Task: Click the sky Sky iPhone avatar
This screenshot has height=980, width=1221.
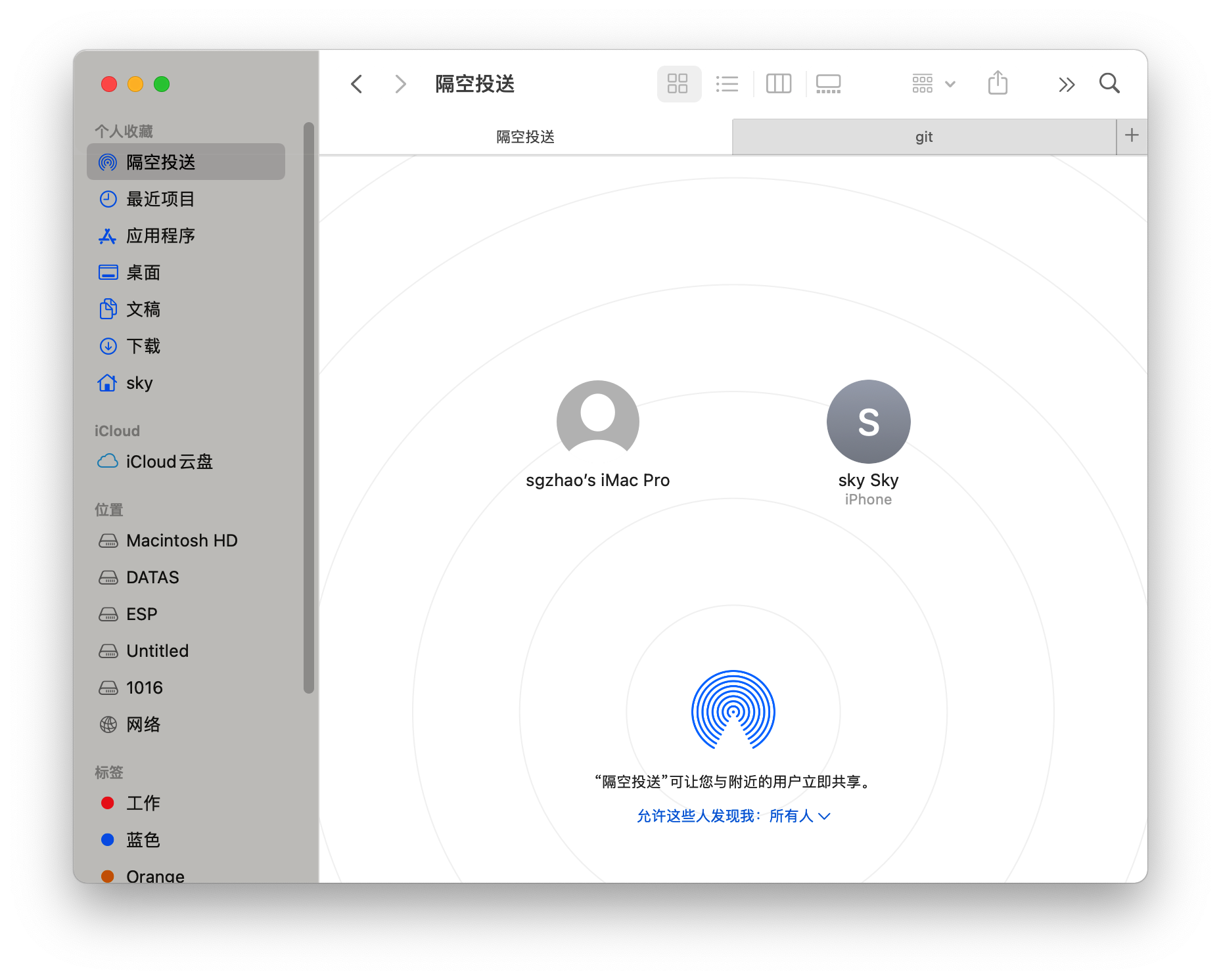Action: click(x=868, y=421)
